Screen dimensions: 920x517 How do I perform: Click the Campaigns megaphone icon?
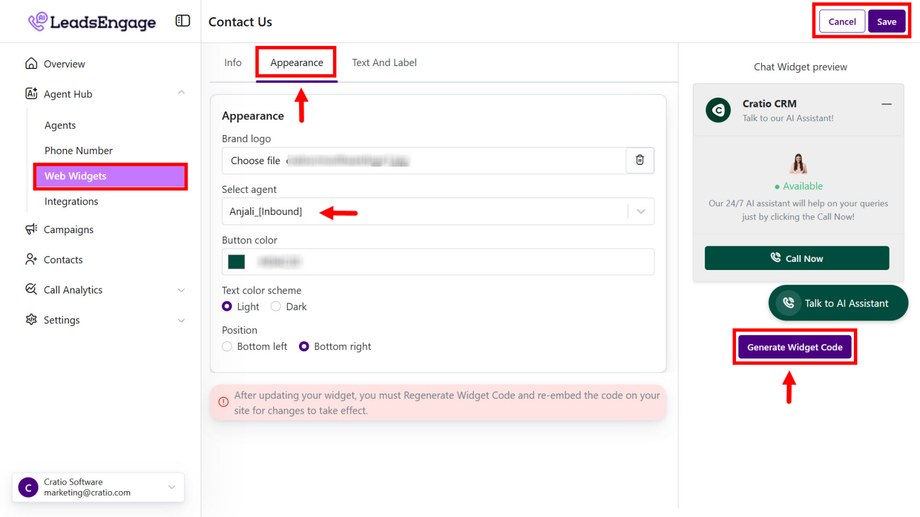coord(31,230)
